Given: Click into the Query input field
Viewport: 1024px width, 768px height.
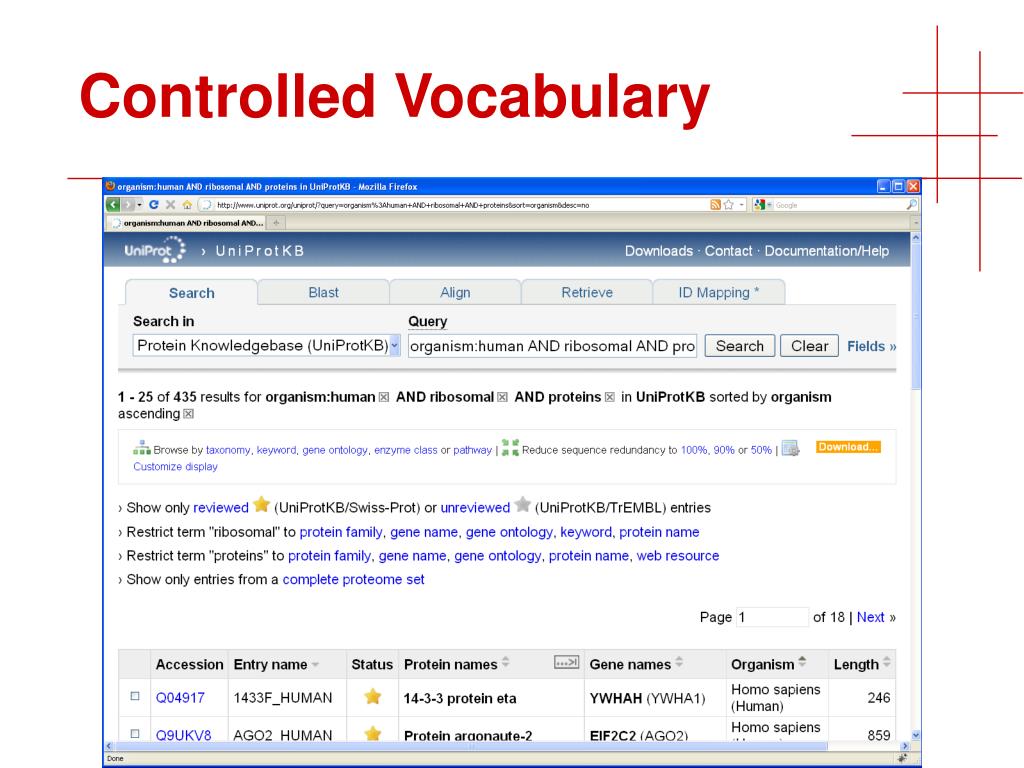Looking at the screenshot, I should (552, 345).
